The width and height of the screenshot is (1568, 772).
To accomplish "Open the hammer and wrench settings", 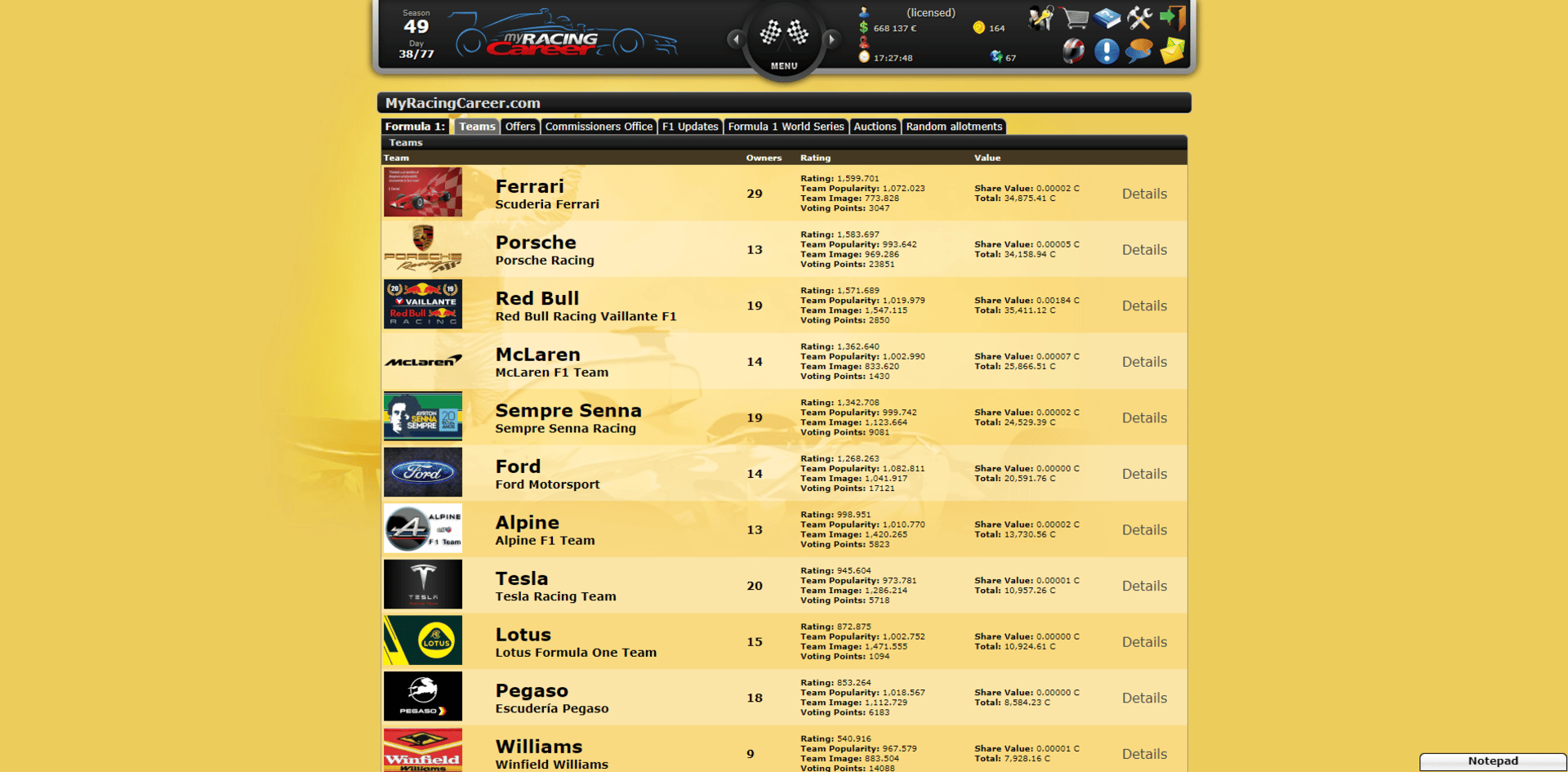I will click(x=1139, y=18).
